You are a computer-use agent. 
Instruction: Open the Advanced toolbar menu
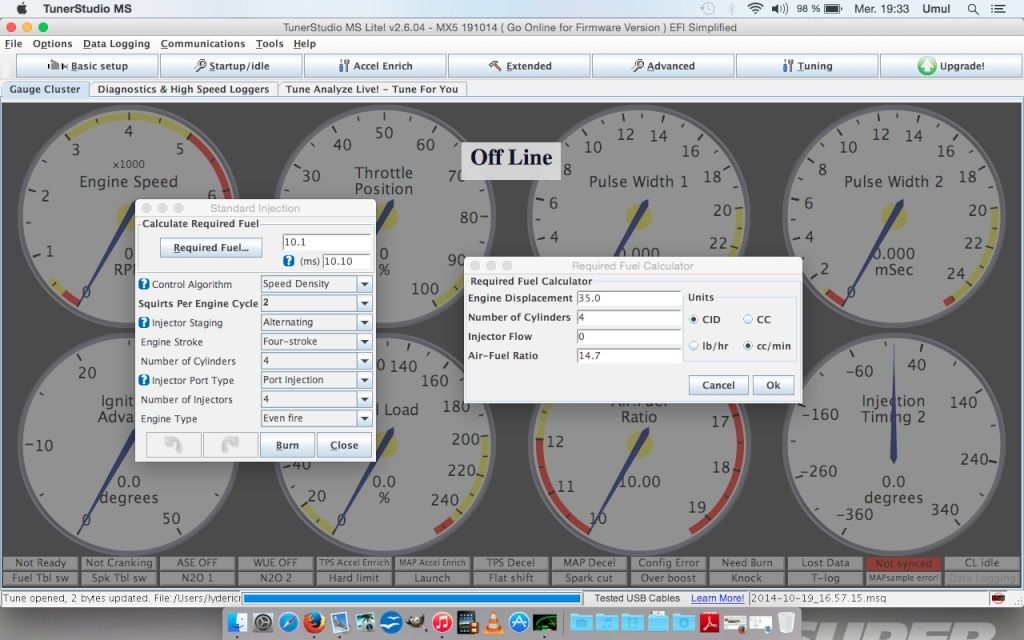coord(663,66)
